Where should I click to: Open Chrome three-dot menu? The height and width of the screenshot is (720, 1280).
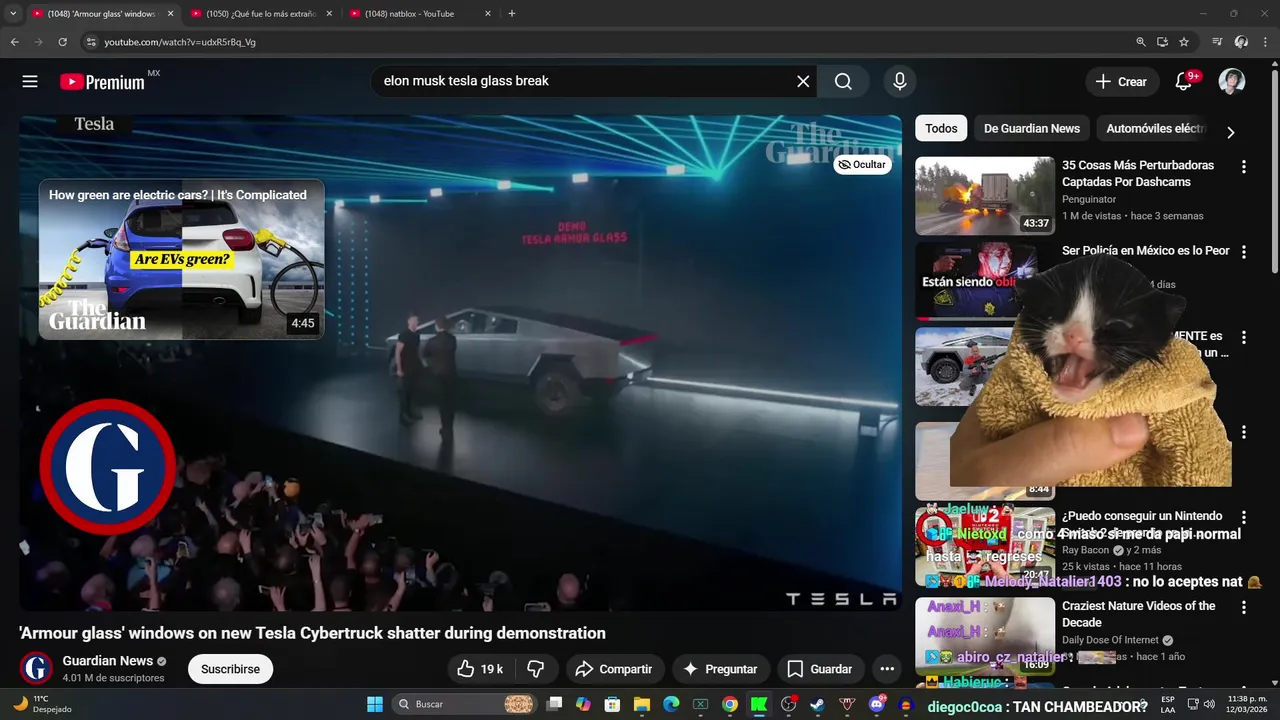click(x=1264, y=42)
